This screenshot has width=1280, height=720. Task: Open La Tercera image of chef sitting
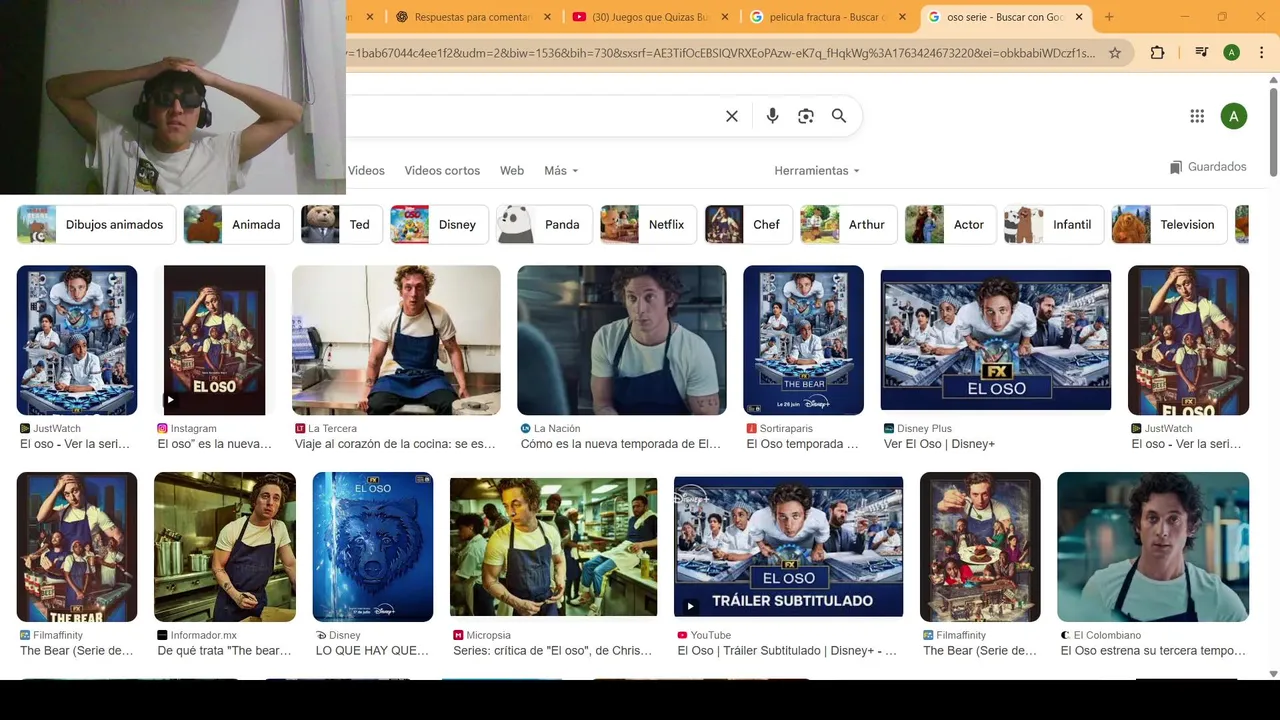click(396, 340)
